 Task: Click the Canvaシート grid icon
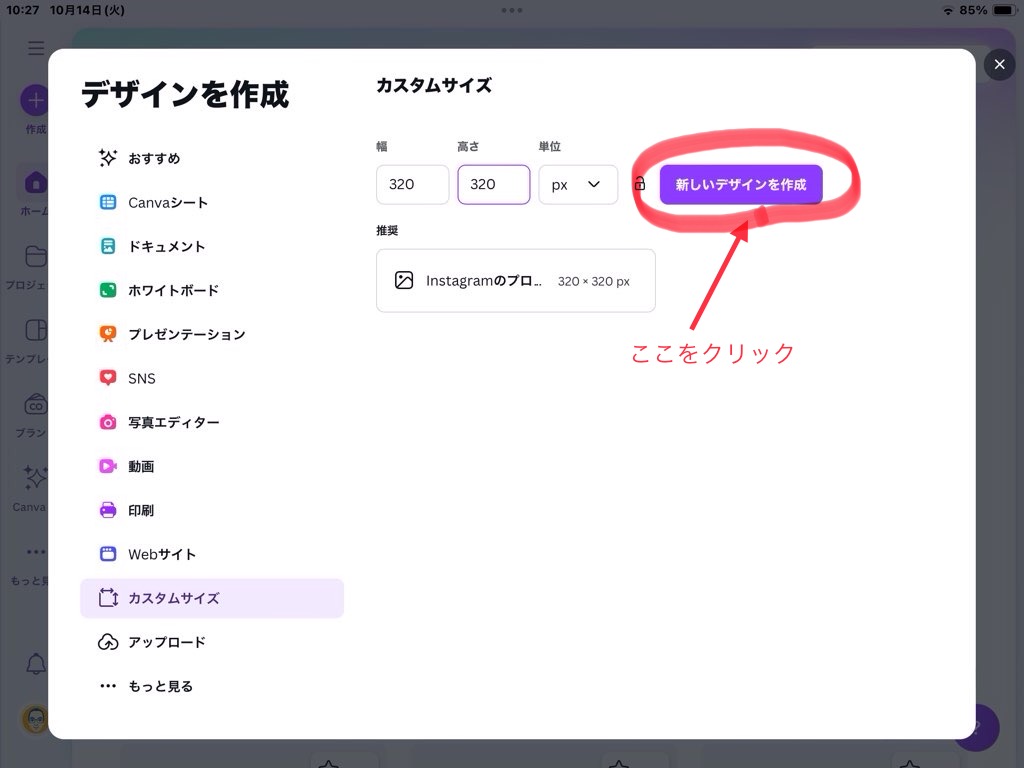click(x=108, y=202)
